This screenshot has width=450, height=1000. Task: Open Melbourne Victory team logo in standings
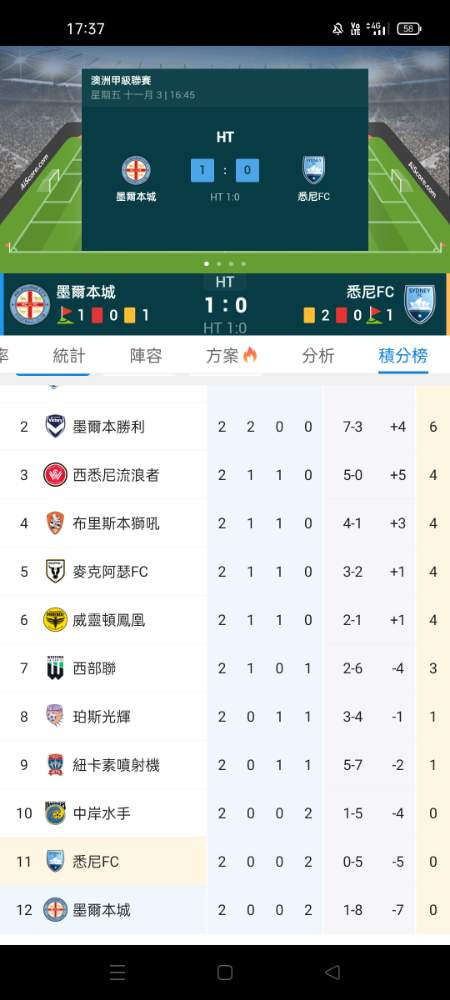point(55,426)
